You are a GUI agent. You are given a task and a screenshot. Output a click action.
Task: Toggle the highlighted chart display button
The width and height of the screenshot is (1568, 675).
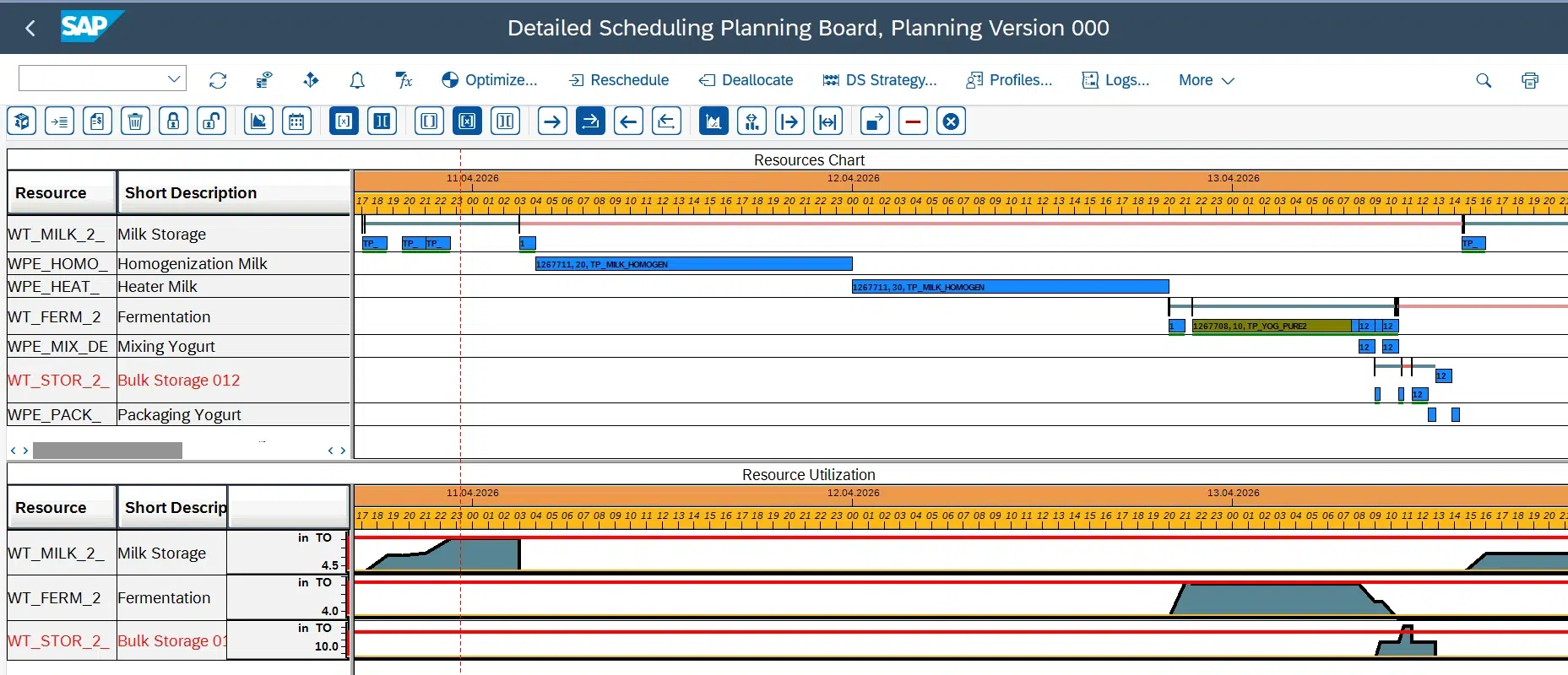[713, 121]
